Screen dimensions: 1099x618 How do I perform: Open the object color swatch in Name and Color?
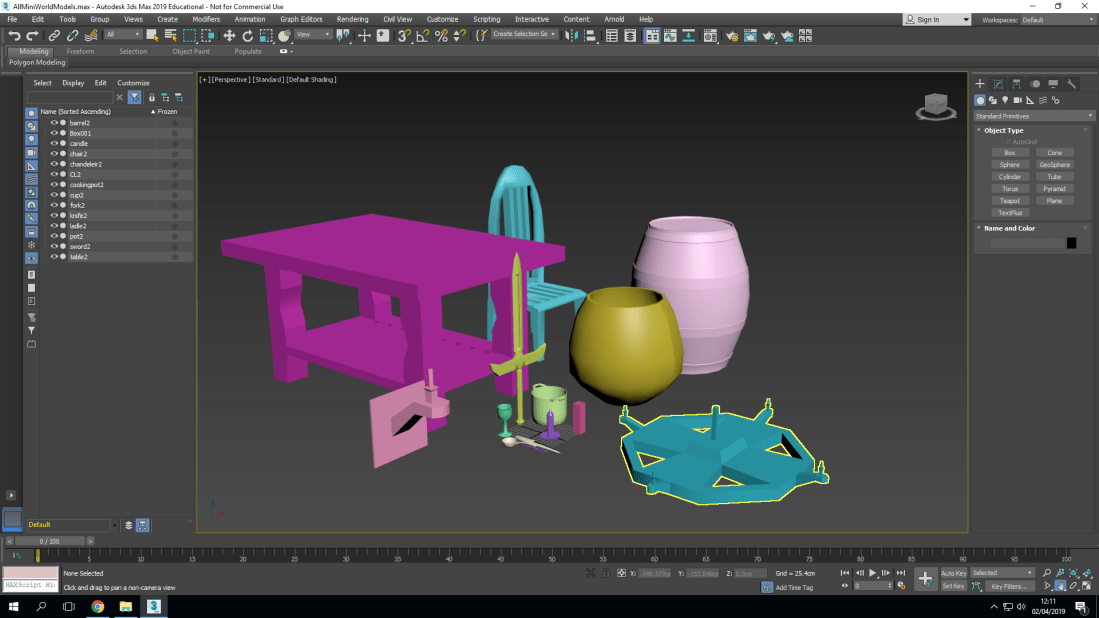pyautogui.click(x=1073, y=242)
